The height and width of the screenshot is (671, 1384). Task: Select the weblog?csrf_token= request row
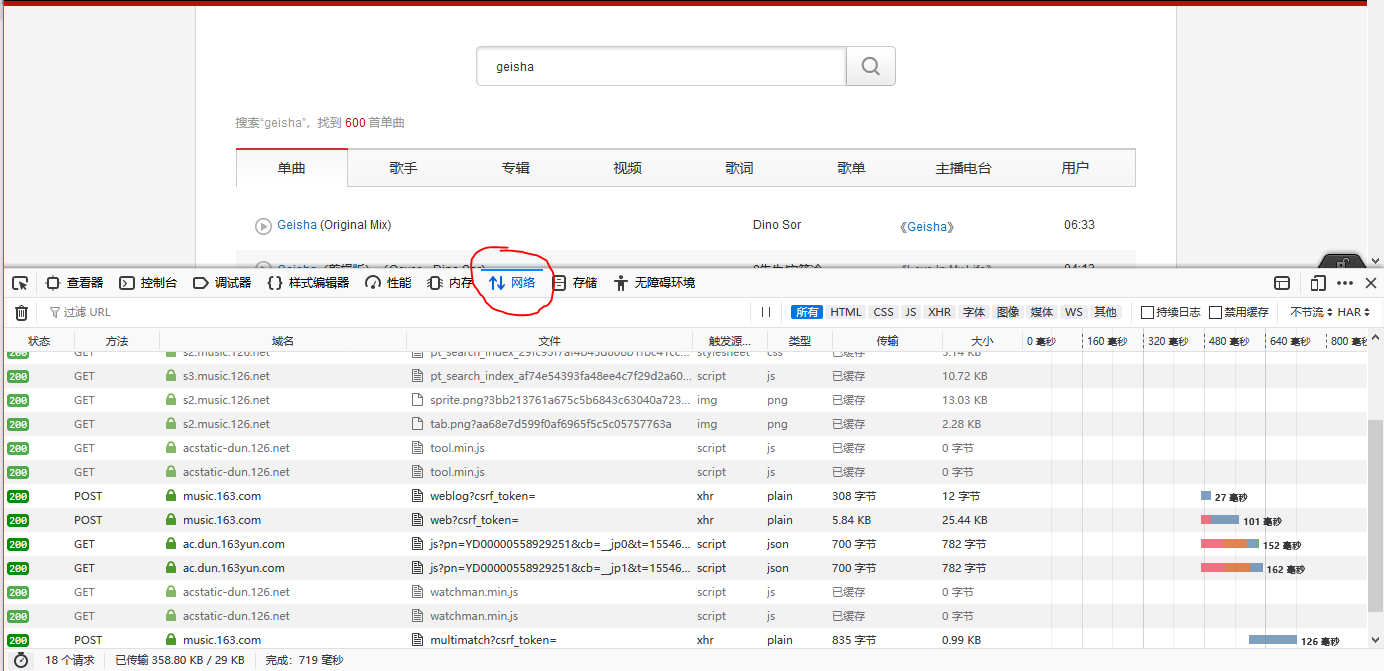coord(685,496)
